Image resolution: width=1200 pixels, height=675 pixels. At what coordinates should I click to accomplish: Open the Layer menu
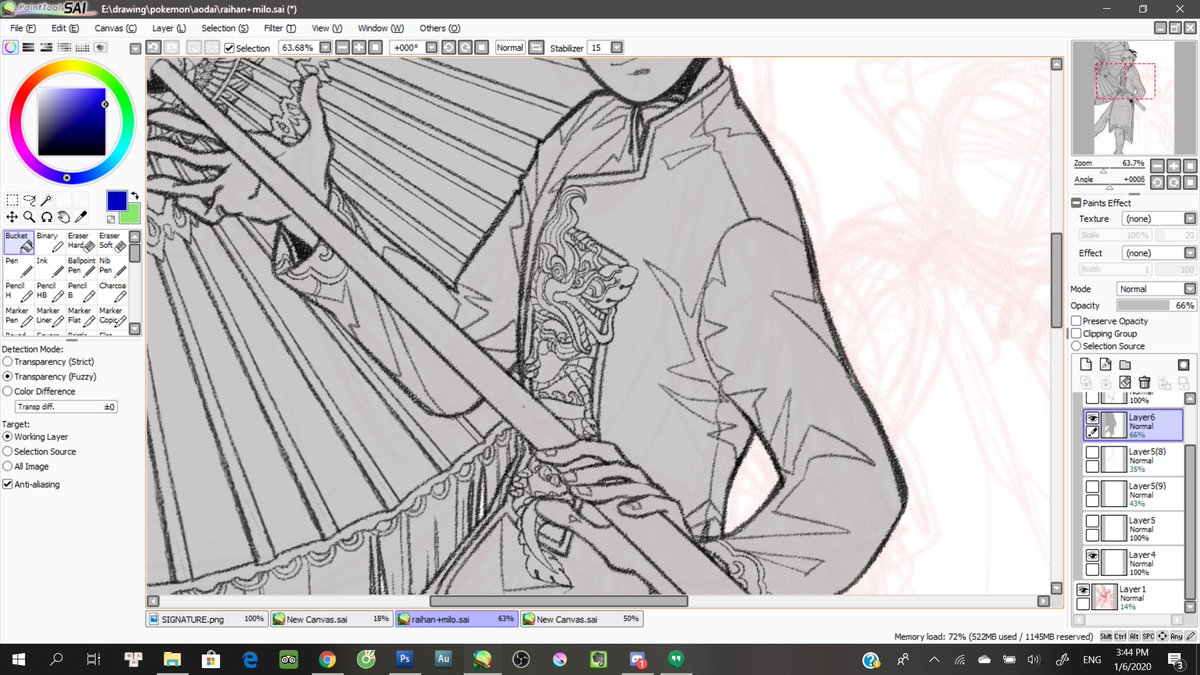pyautogui.click(x=169, y=28)
